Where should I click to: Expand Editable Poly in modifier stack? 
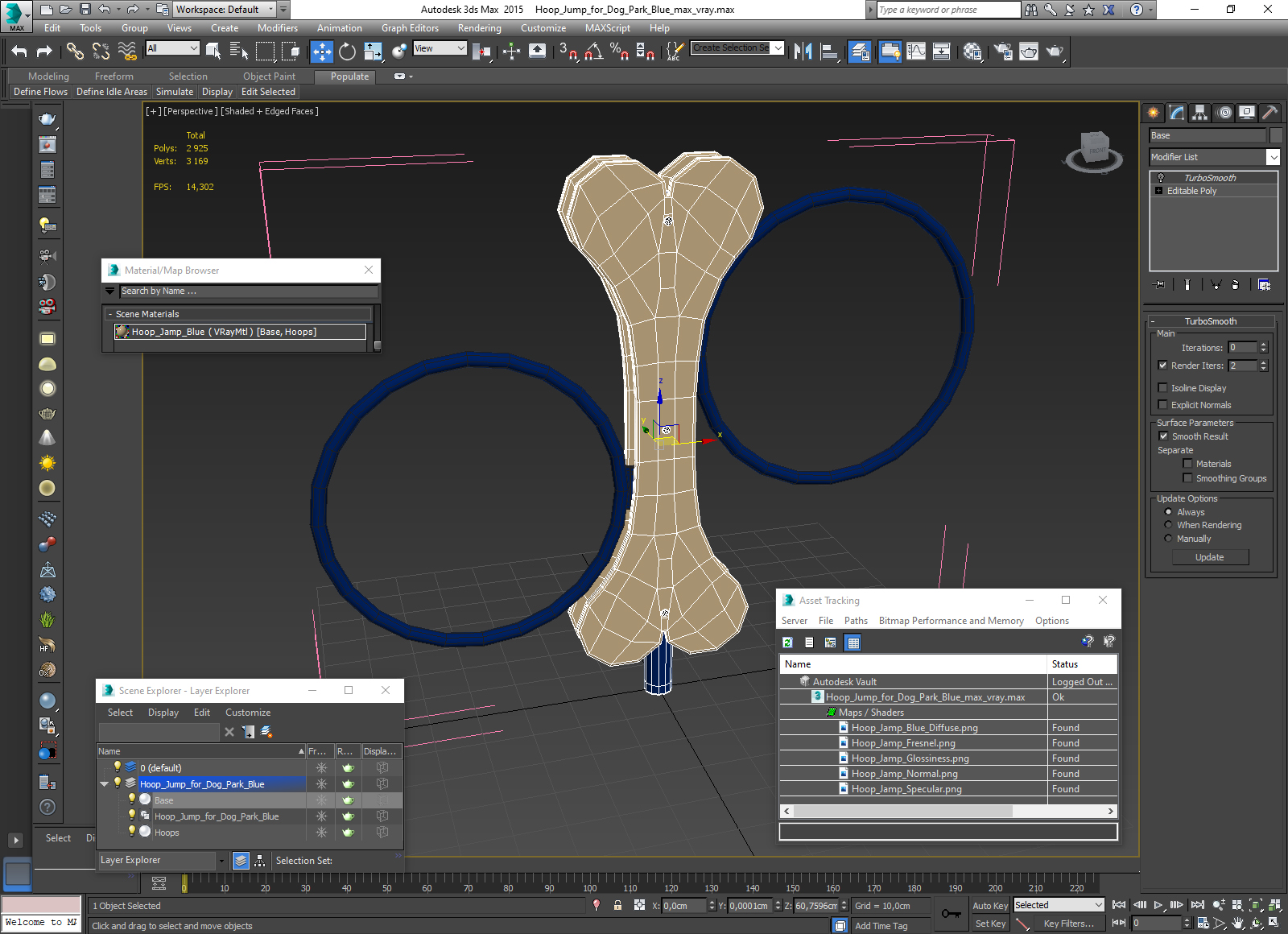coord(1159,191)
